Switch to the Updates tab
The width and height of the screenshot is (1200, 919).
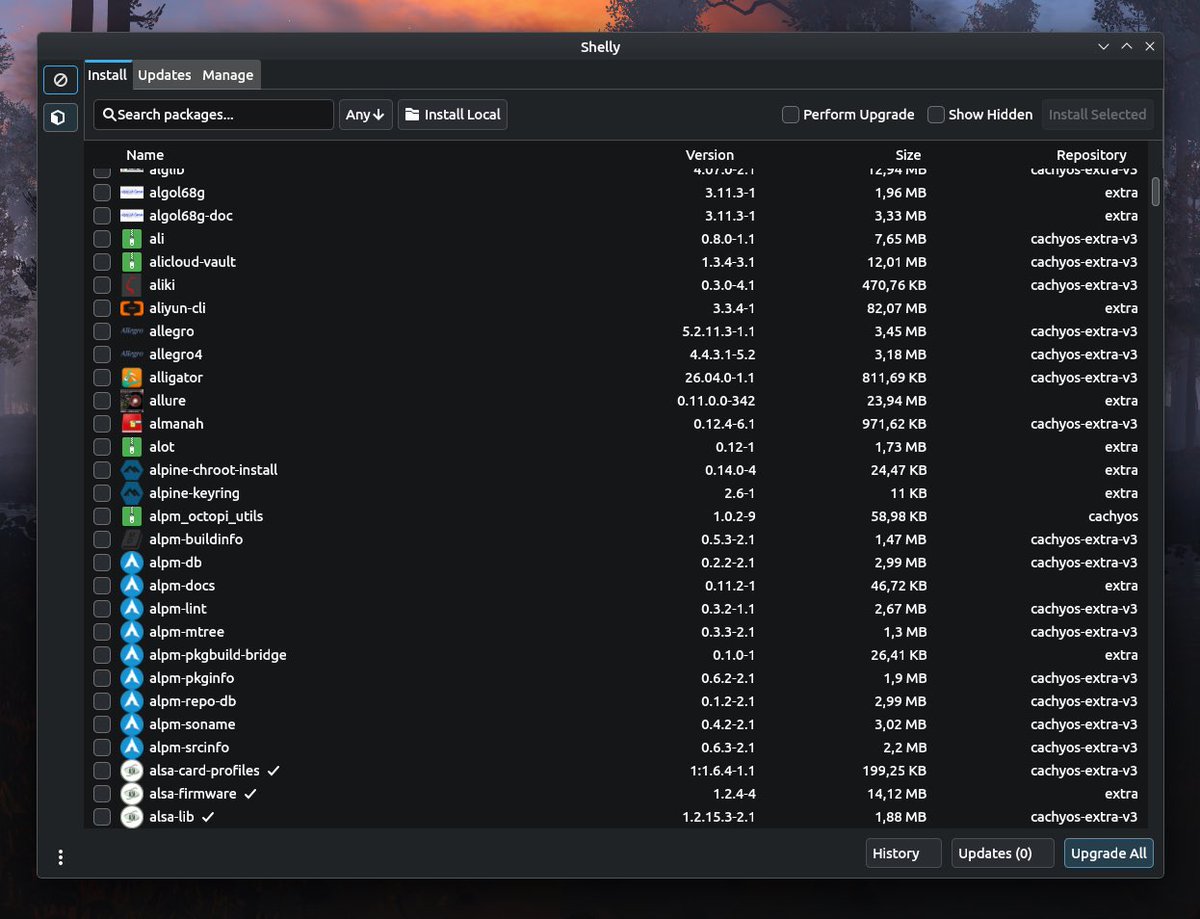pyautogui.click(x=164, y=75)
